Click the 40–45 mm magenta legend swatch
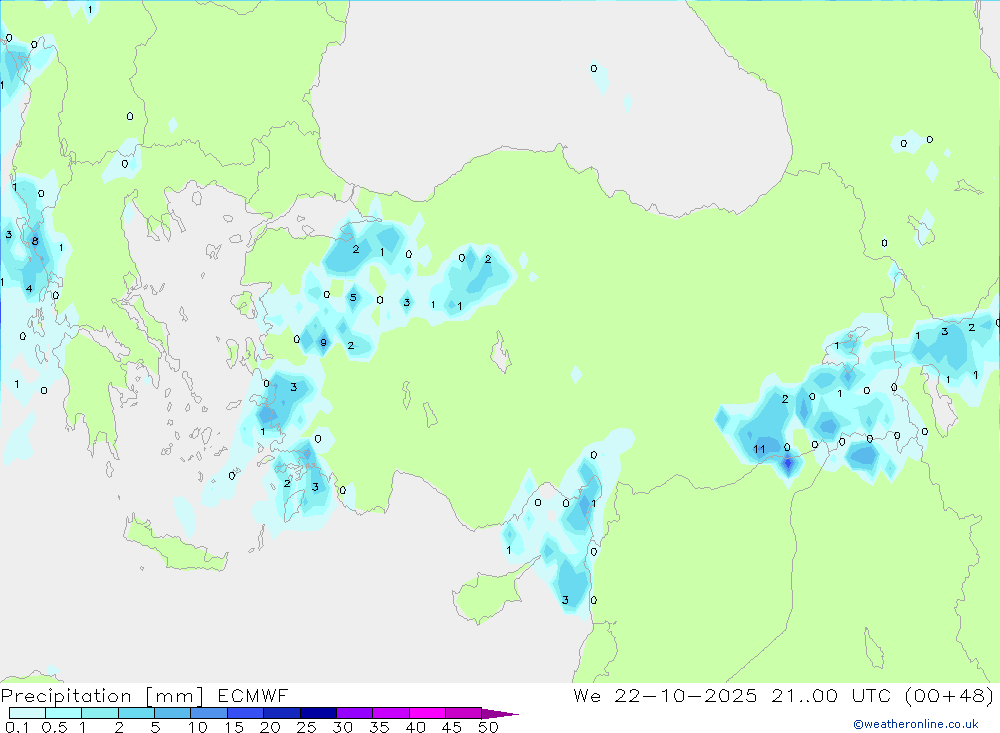1000x733 pixels. [427, 713]
